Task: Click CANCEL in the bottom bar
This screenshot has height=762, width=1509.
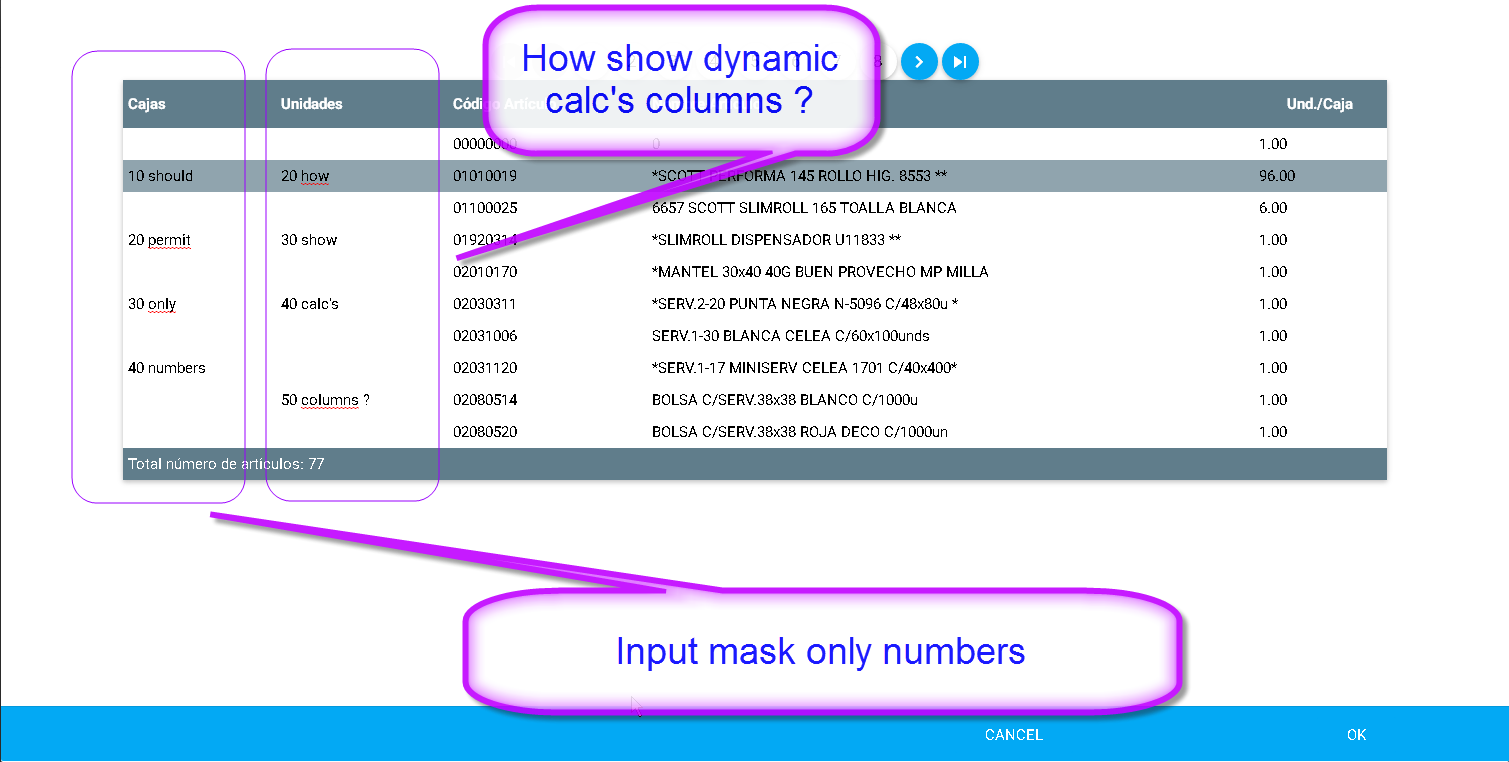Action: point(1012,734)
